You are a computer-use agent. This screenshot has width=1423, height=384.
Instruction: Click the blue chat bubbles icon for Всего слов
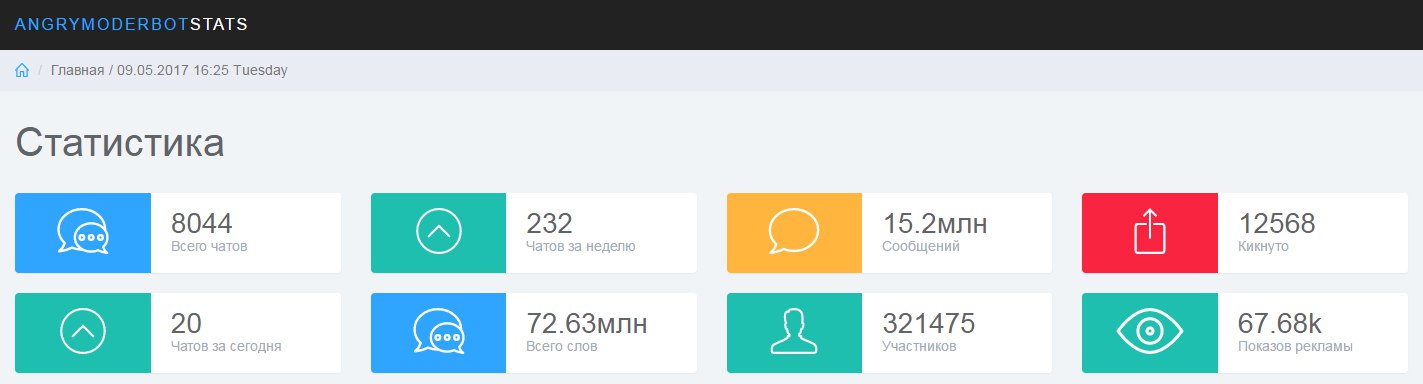coord(439,332)
